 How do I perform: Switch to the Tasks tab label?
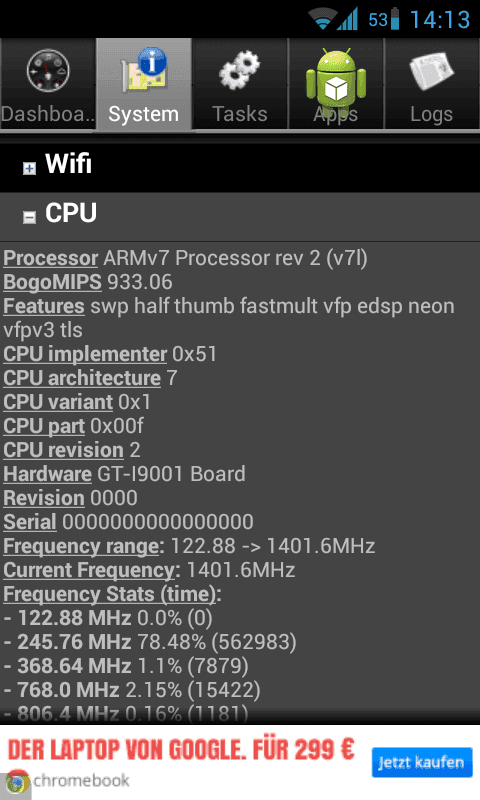[239, 114]
